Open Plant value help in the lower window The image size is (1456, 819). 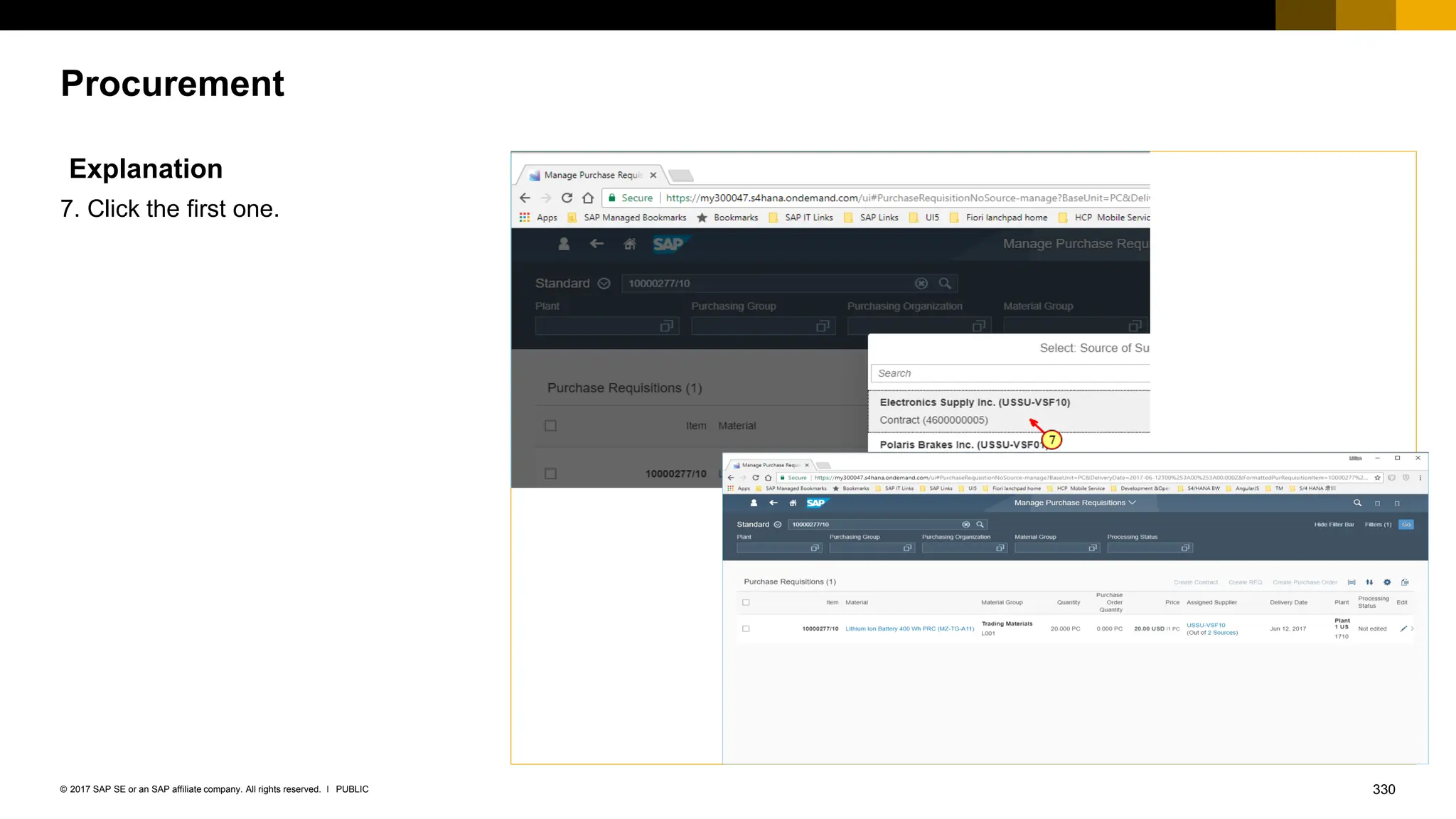[815, 548]
